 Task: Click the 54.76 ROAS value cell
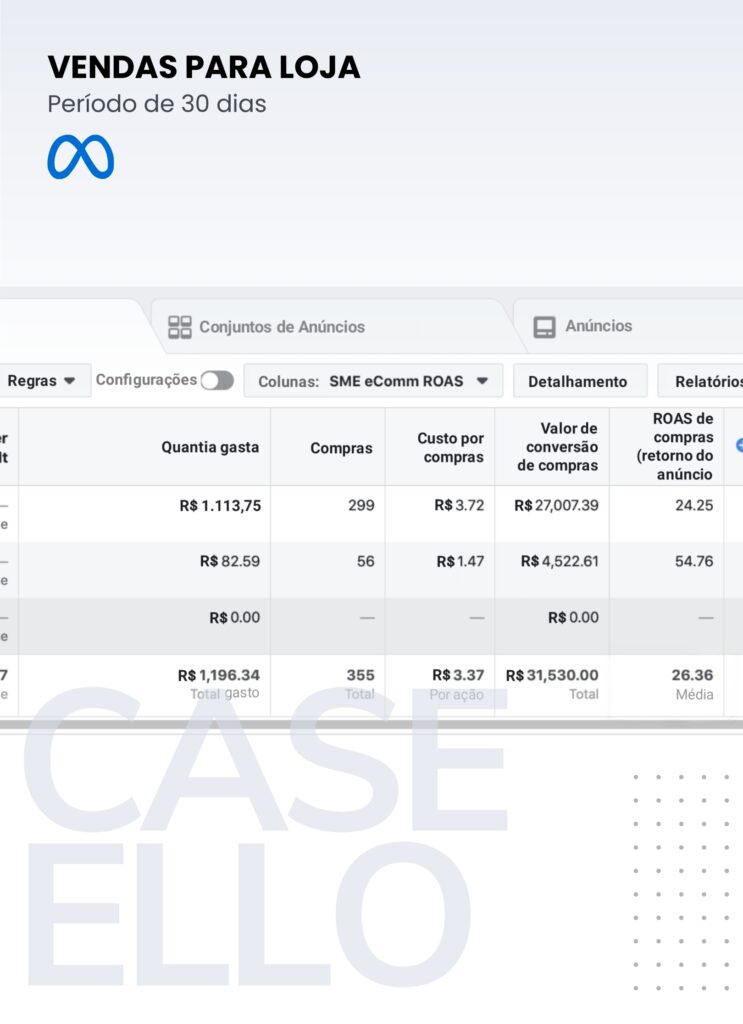[693, 562]
